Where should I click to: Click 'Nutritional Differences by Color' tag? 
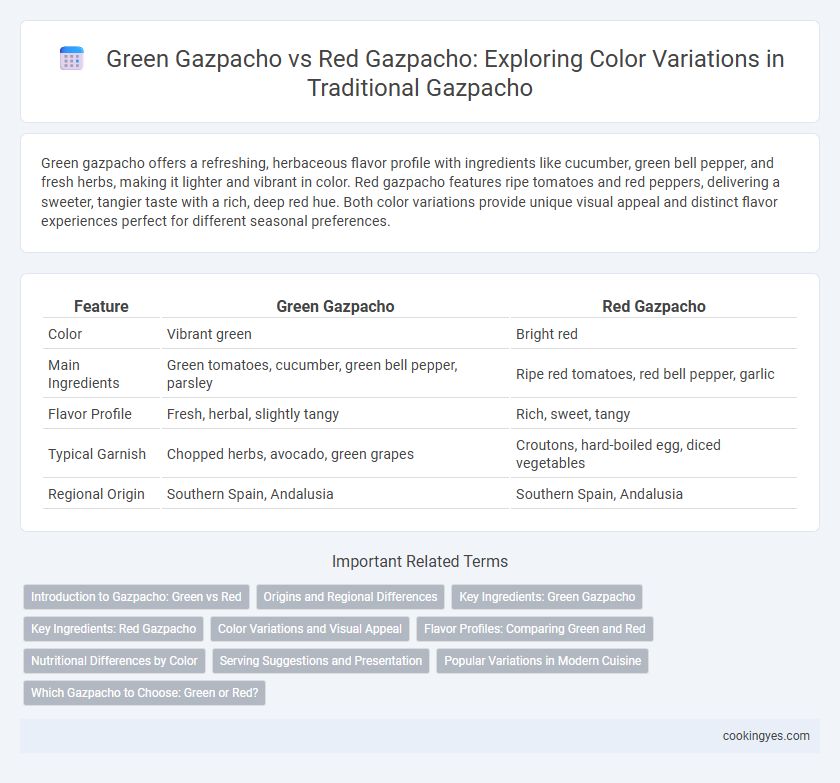[x=114, y=661]
